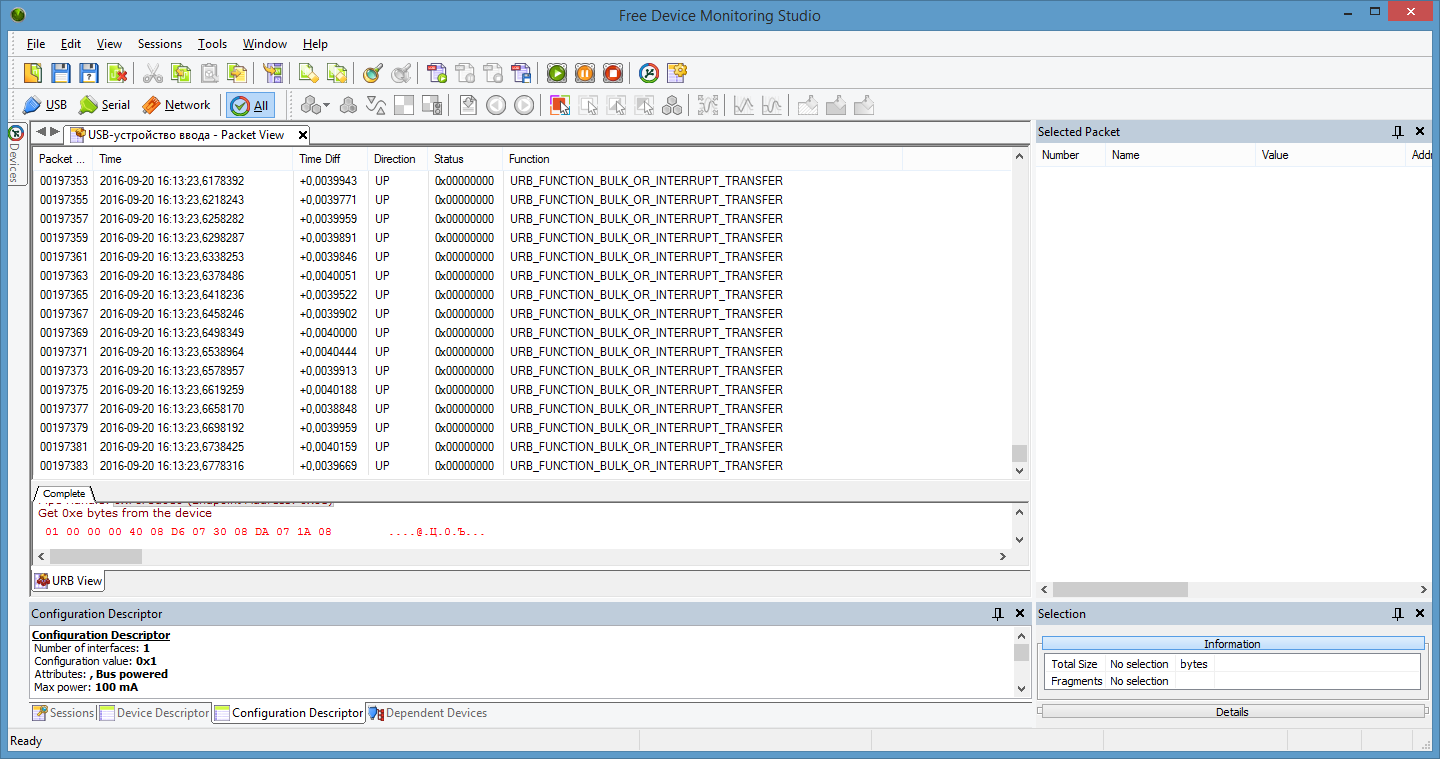The width and height of the screenshot is (1440, 759).
Task: Toggle the Serial device filter
Action: 105,105
